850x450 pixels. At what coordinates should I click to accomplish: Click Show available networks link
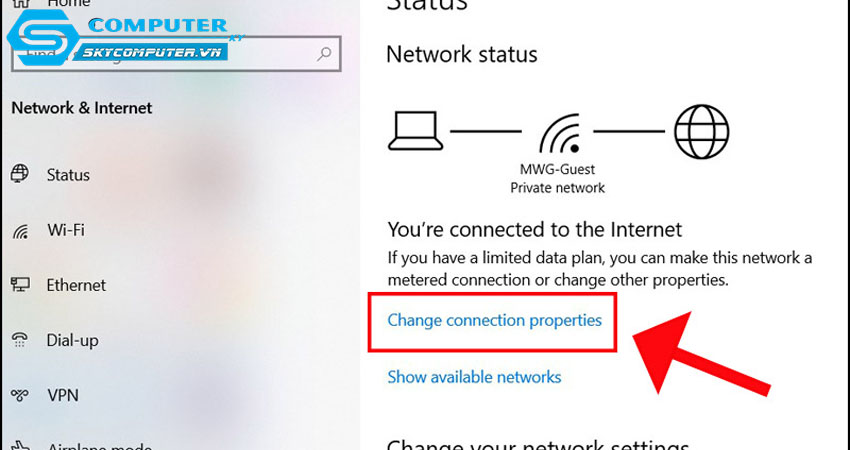click(474, 377)
